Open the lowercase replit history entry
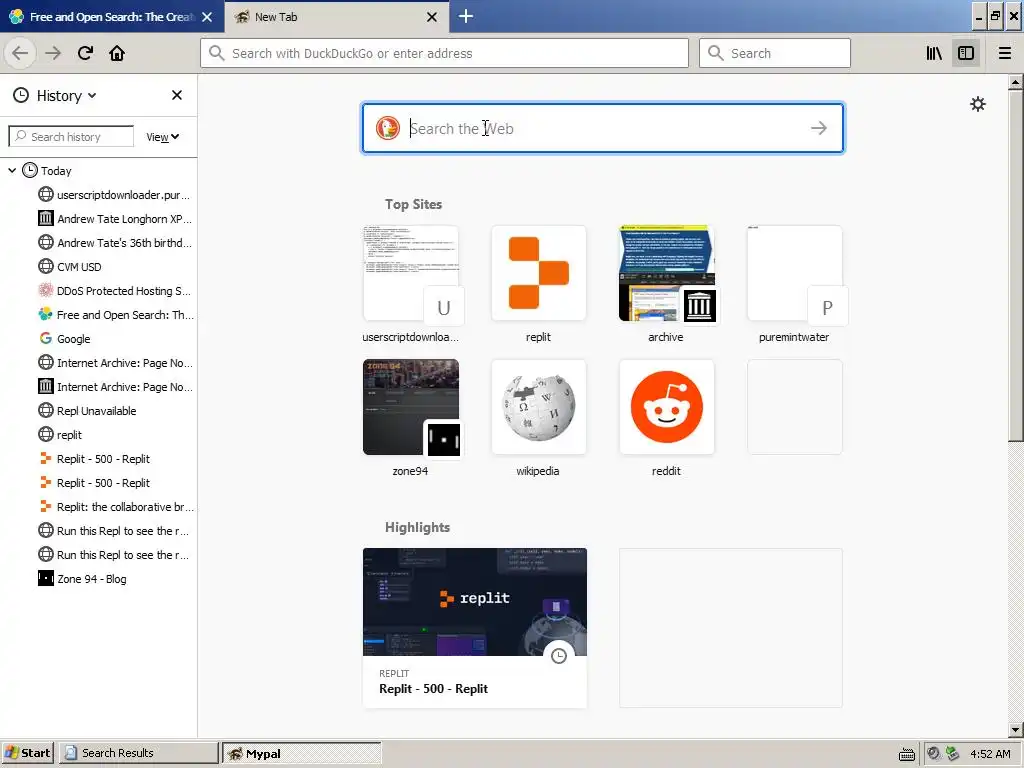The height and width of the screenshot is (768, 1024). 60,435
